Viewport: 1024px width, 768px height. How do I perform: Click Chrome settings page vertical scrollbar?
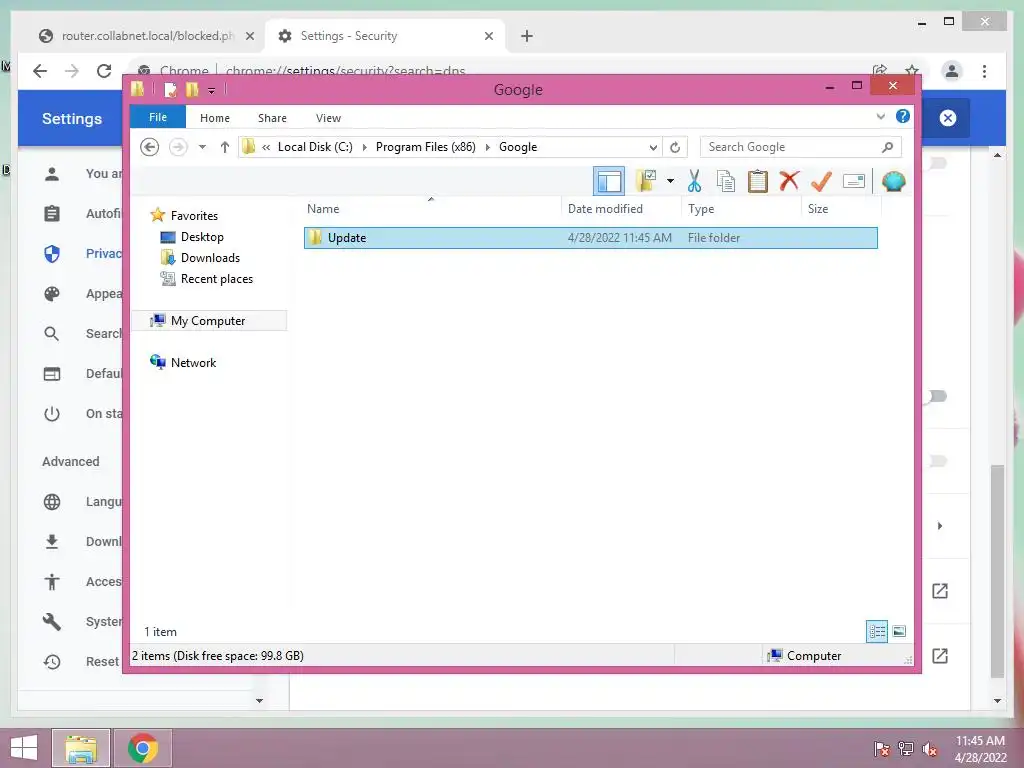coord(997,571)
